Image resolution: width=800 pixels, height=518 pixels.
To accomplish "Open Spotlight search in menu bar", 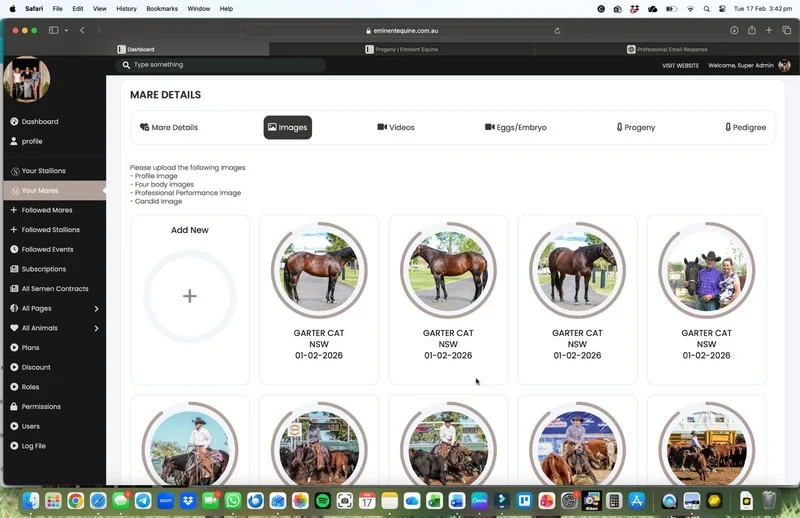I will pyautogui.click(x=707, y=9).
